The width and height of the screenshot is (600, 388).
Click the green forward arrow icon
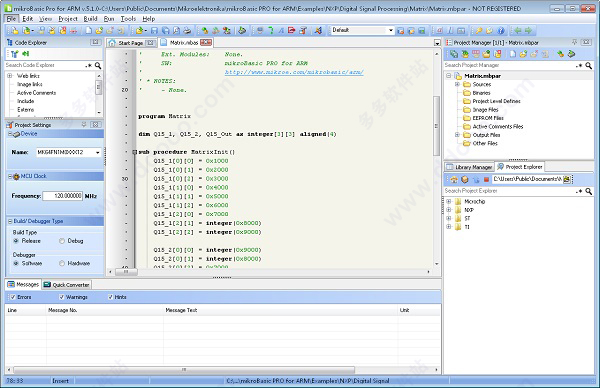point(528,30)
